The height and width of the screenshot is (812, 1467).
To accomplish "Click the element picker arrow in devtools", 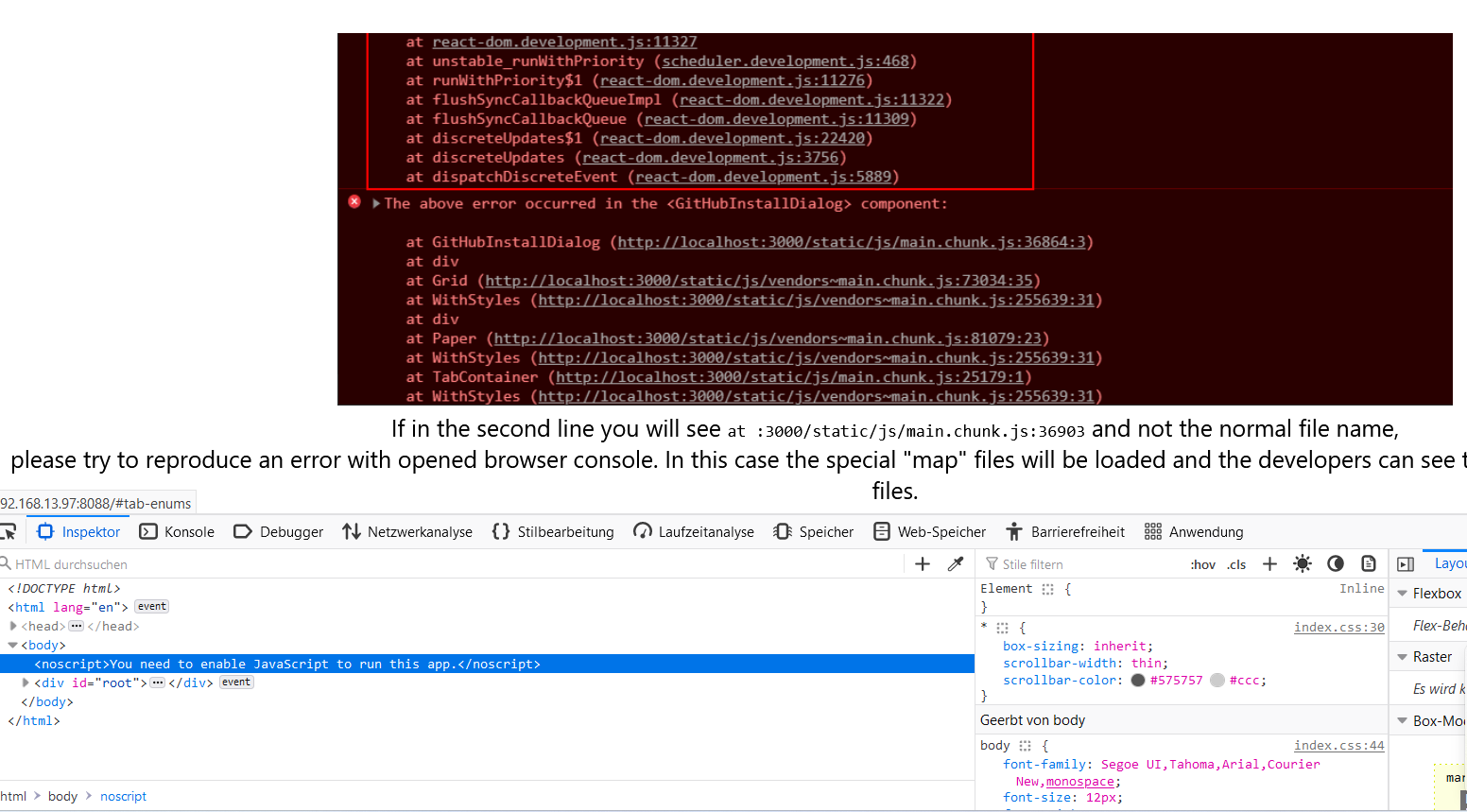I will coord(8,531).
